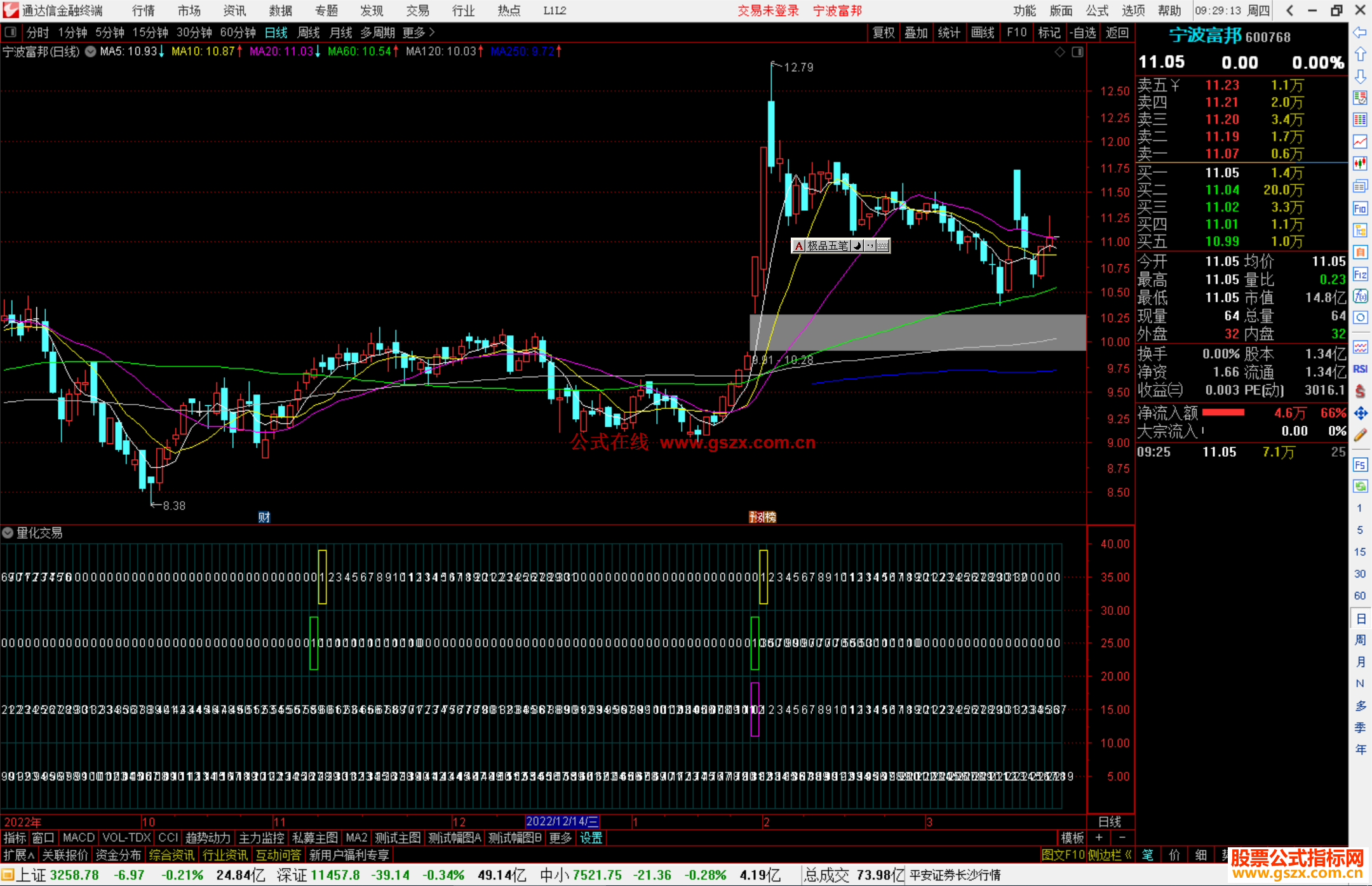Click the 画线 drawing button
This screenshot has width=1372, height=886.
pos(982,32)
